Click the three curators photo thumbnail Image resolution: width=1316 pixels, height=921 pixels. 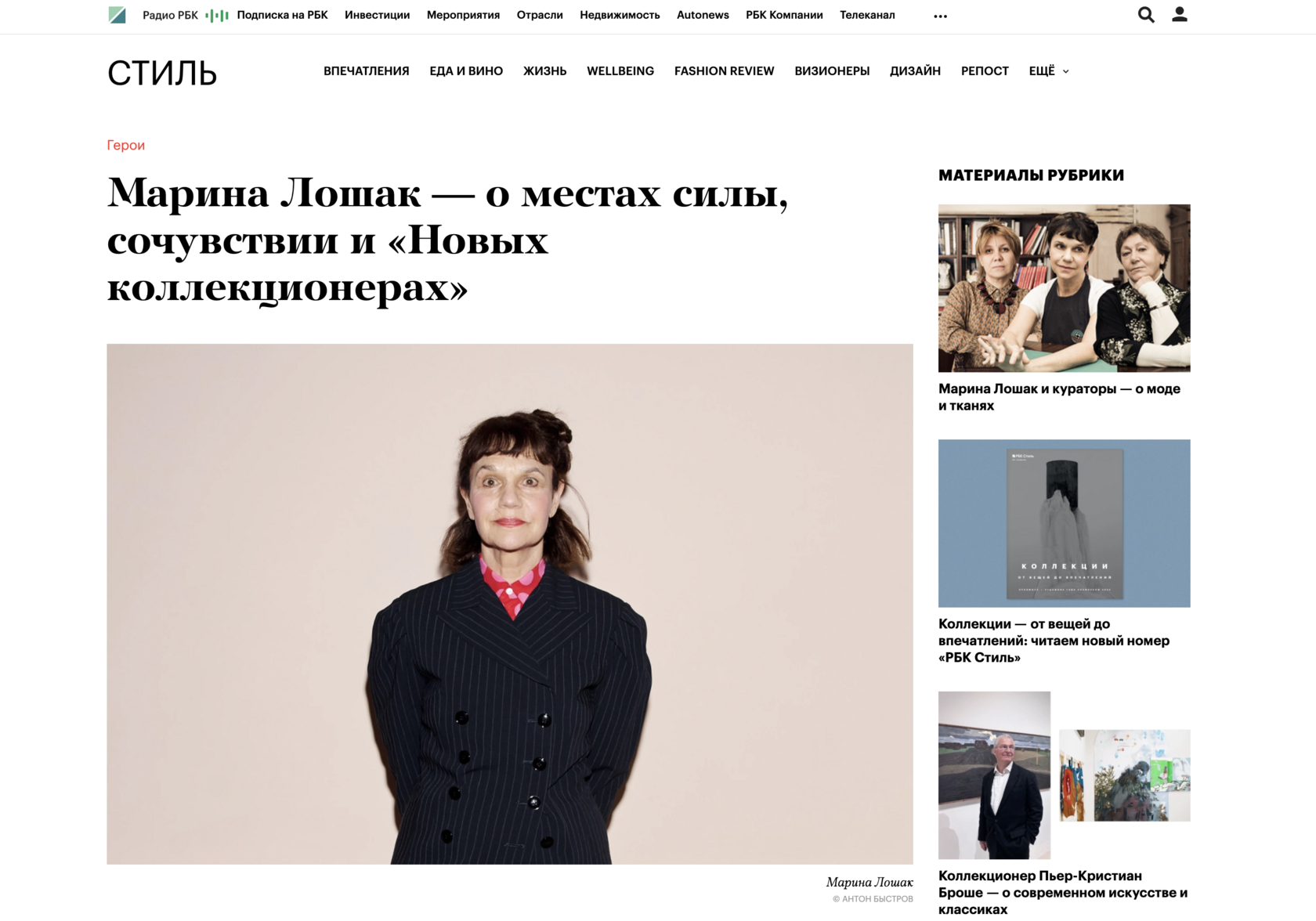[1065, 288]
